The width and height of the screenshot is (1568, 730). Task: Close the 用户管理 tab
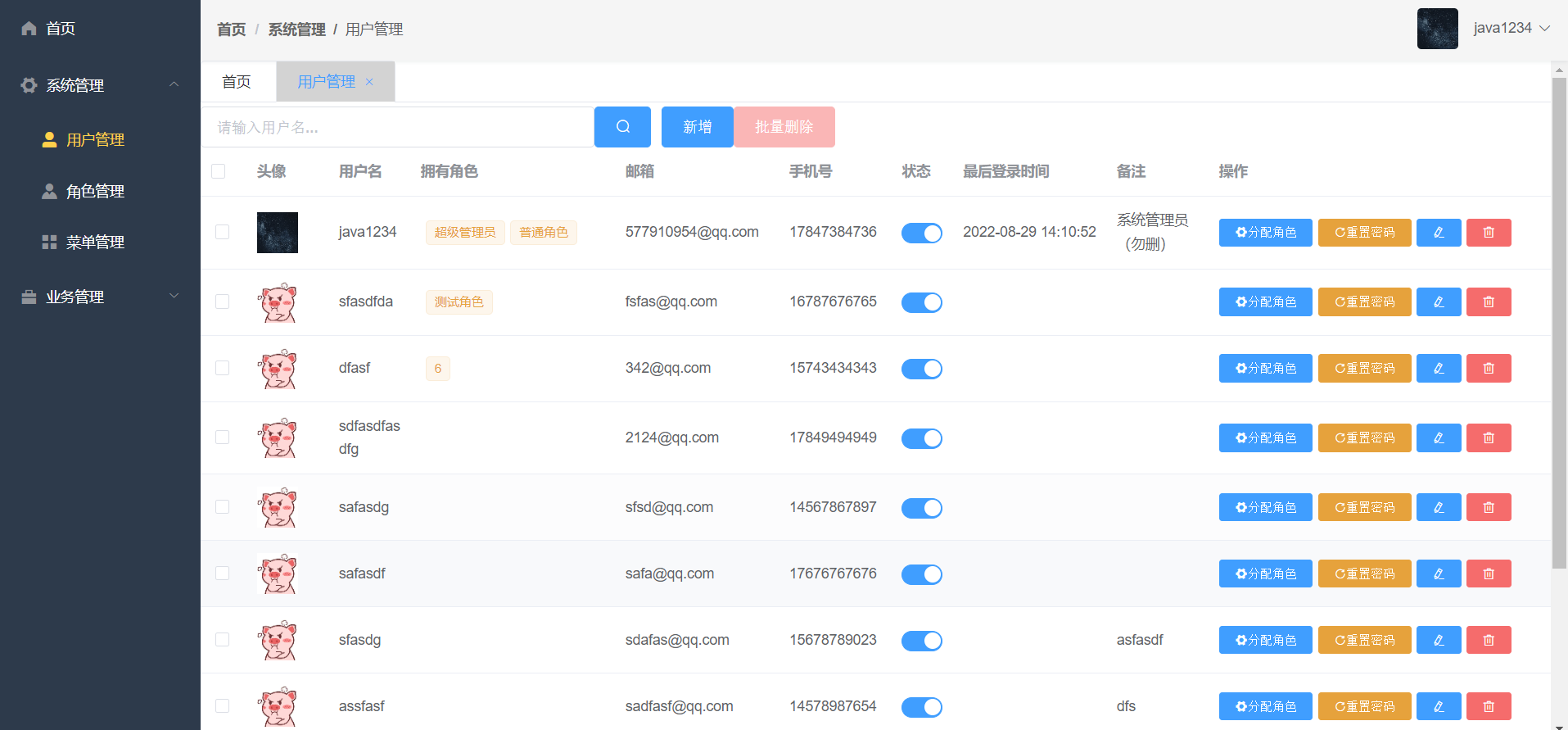pos(369,82)
